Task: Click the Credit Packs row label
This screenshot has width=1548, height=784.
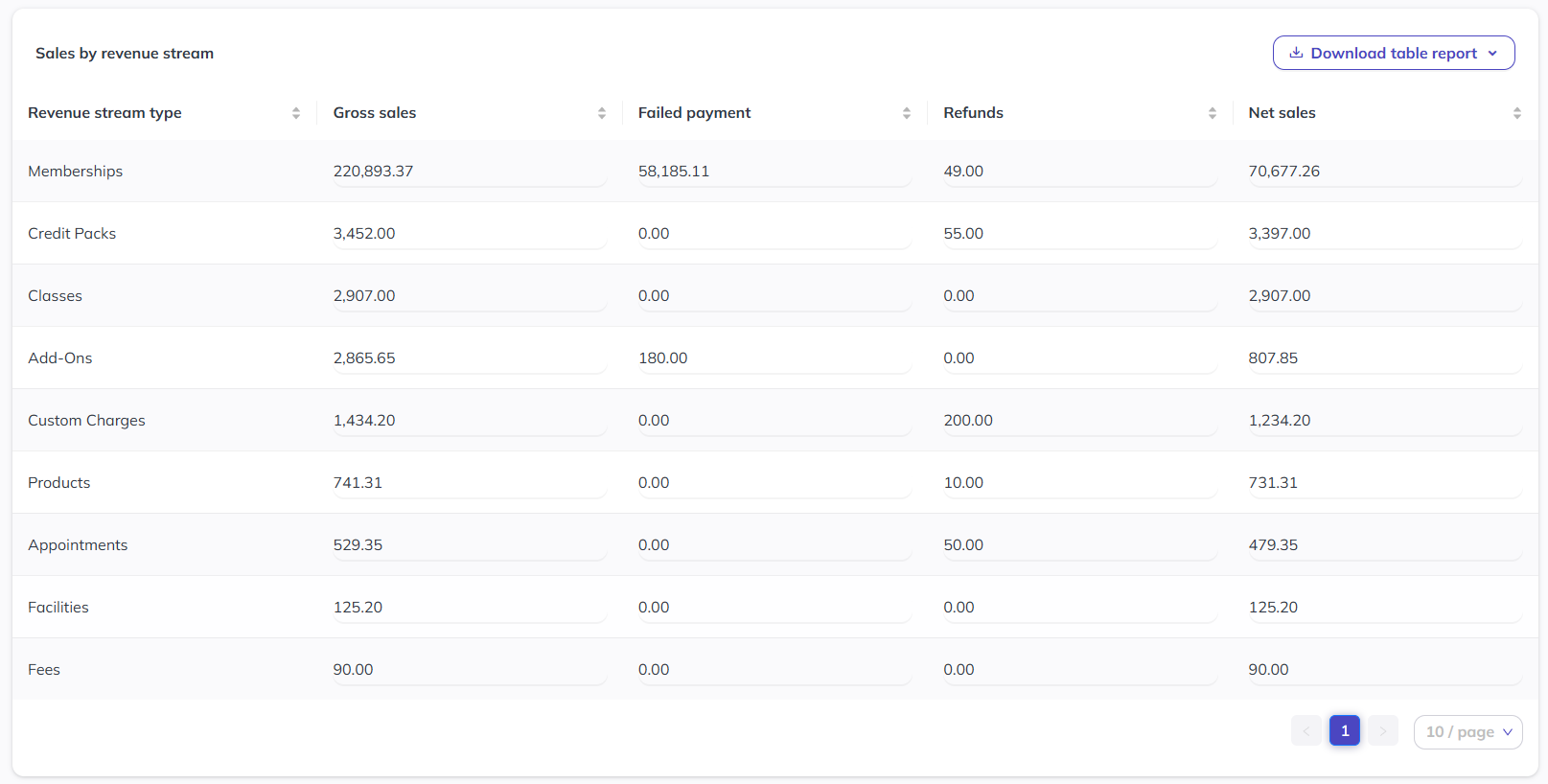Action: pyautogui.click(x=72, y=233)
